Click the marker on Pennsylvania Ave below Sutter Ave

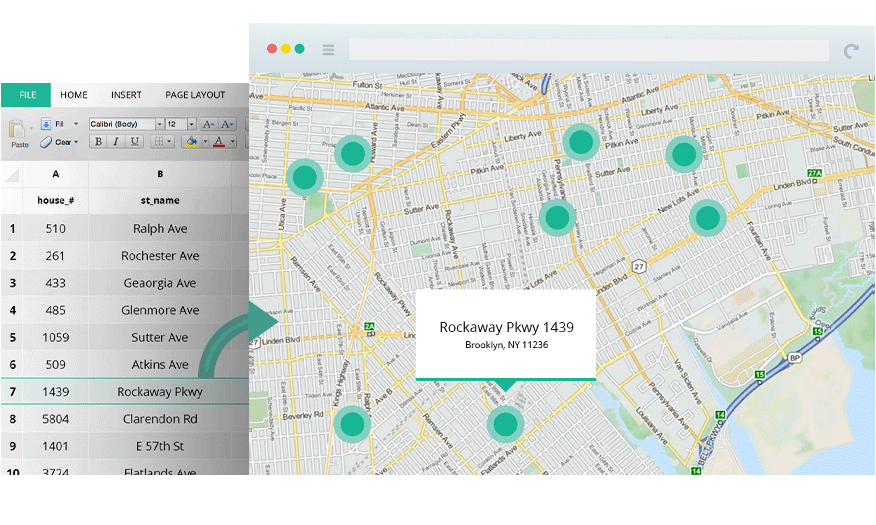point(557,217)
